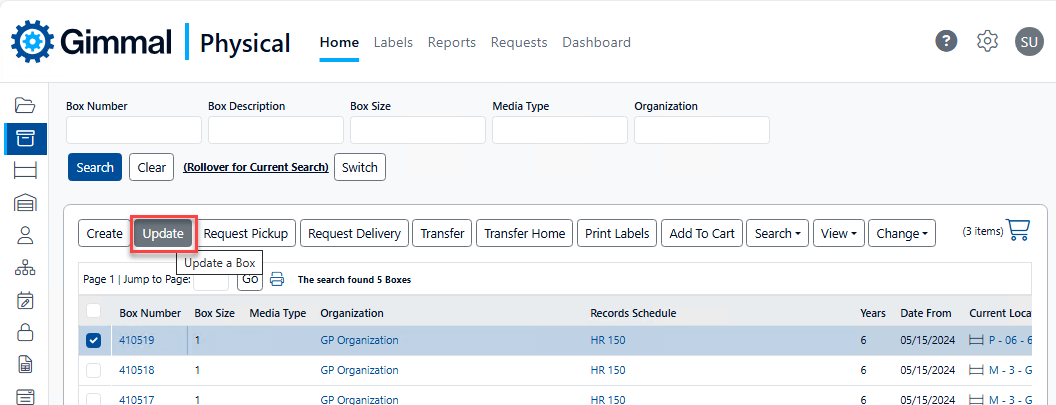Check the checkbox for box 410518
The width and height of the screenshot is (1056, 405).
(x=94, y=370)
